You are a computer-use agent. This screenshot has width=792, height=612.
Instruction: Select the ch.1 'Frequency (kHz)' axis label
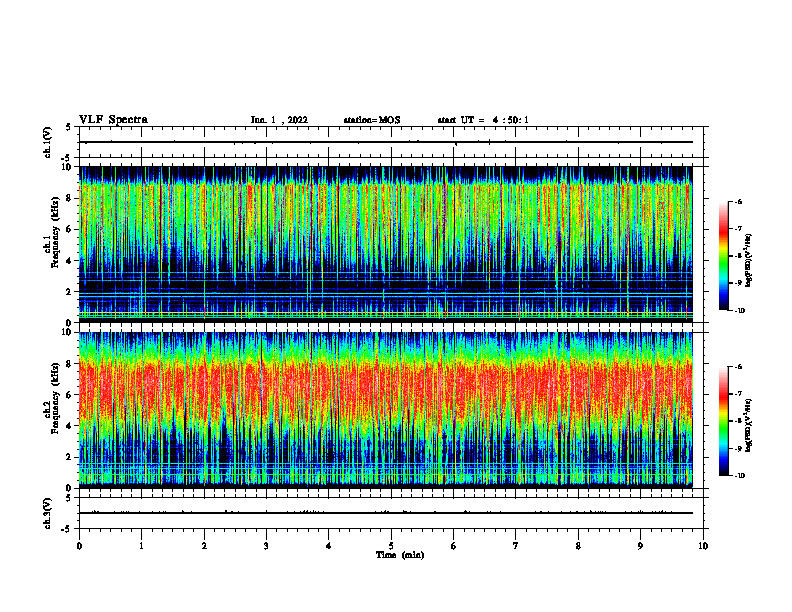point(56,231)
